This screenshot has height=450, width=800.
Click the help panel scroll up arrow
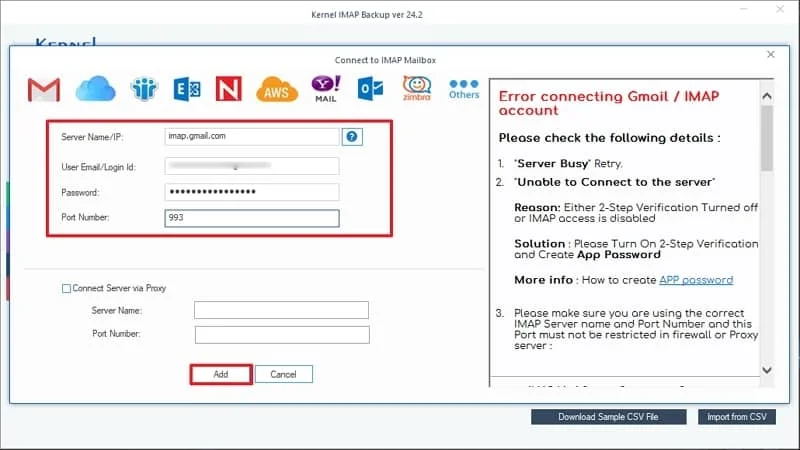coord(766,96)
